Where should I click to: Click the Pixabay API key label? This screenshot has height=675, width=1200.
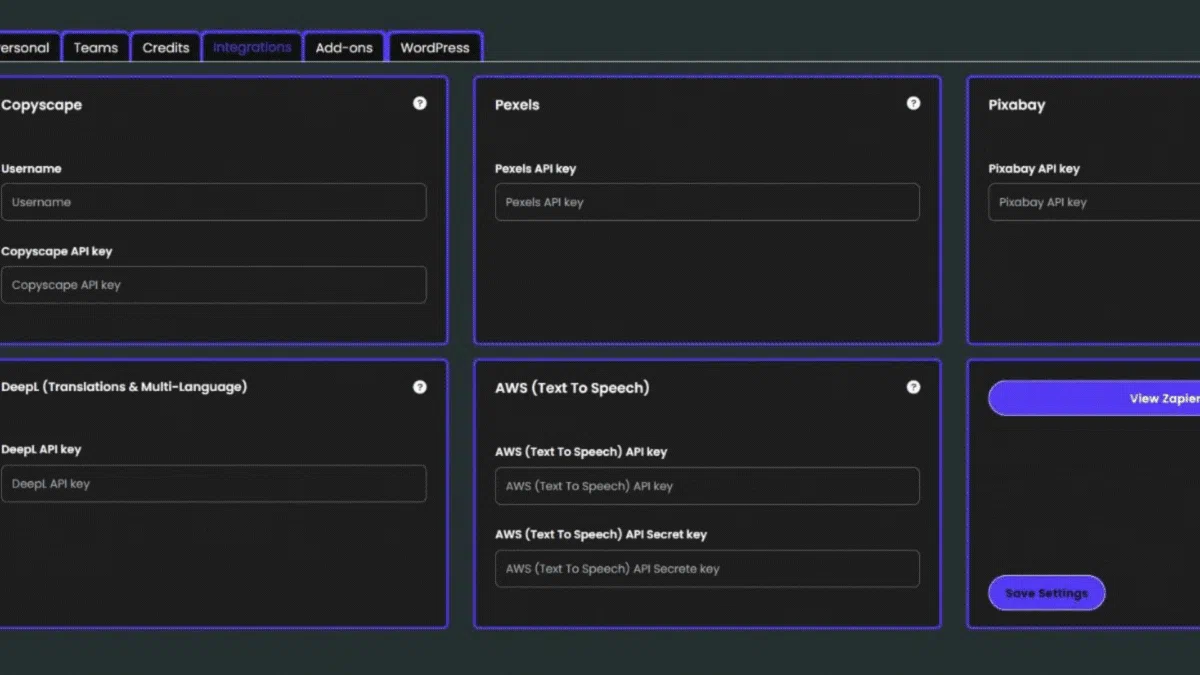tap(1034, 169)
